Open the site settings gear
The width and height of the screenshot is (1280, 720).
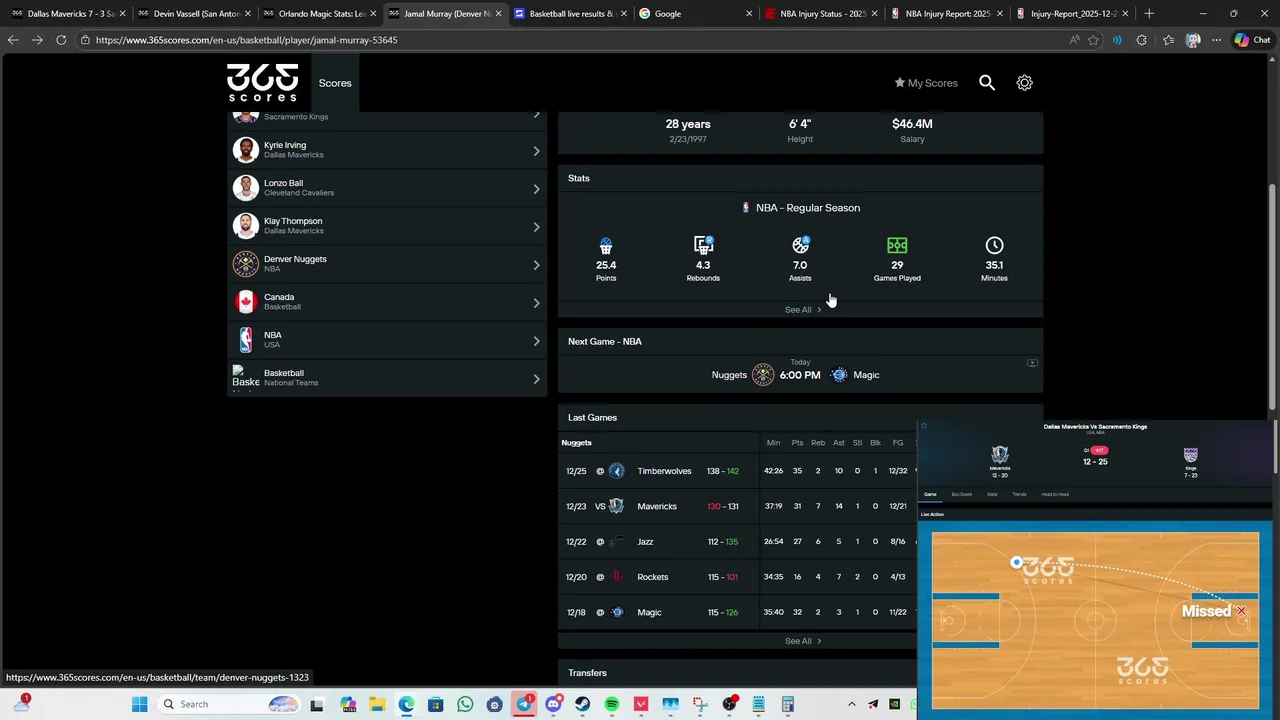[x=1024, y=83]
